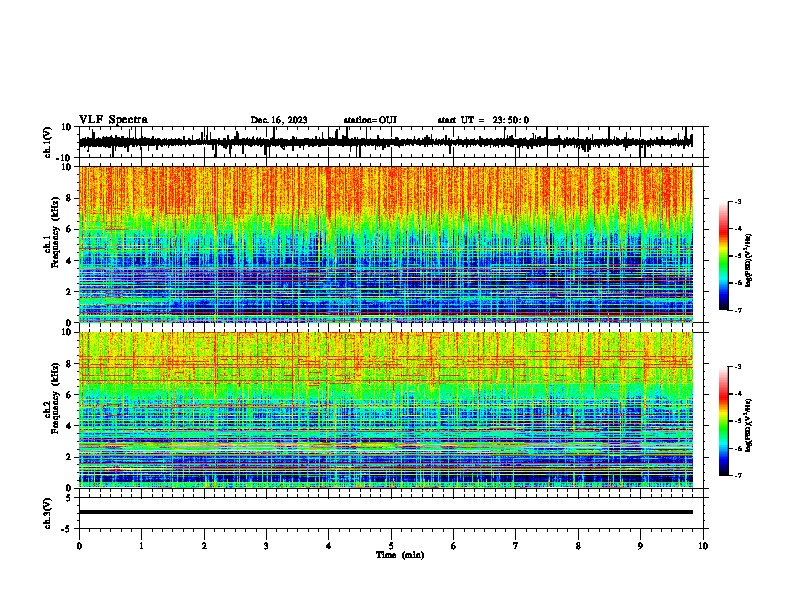Click the ch.2 spectrogram panel

point(386,410)
